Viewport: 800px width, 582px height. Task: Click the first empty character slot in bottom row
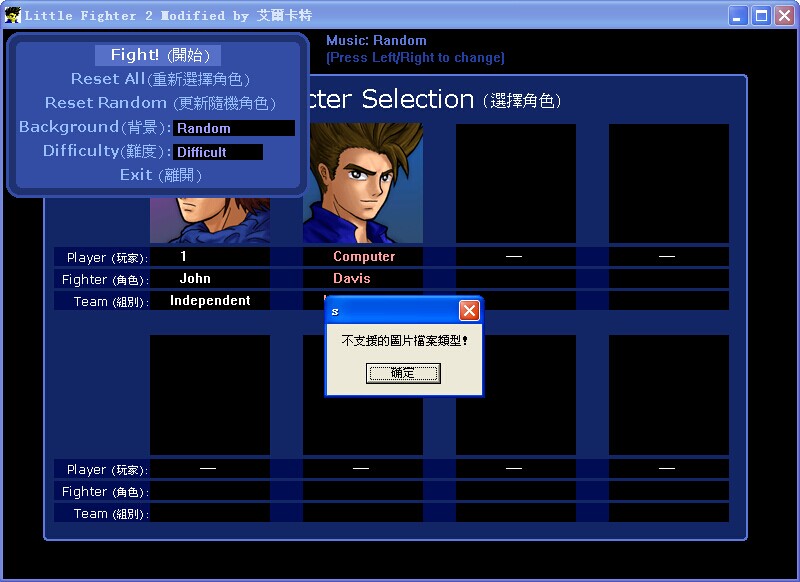click(x=210, y=395)
